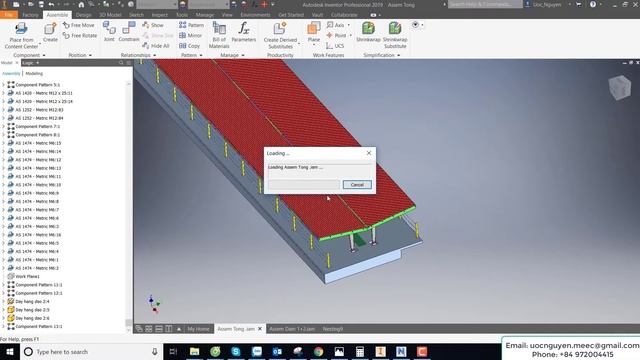Expand Component Pattern 7:1 tree node
Screen dimensions: 640x360
coord(4,127)
